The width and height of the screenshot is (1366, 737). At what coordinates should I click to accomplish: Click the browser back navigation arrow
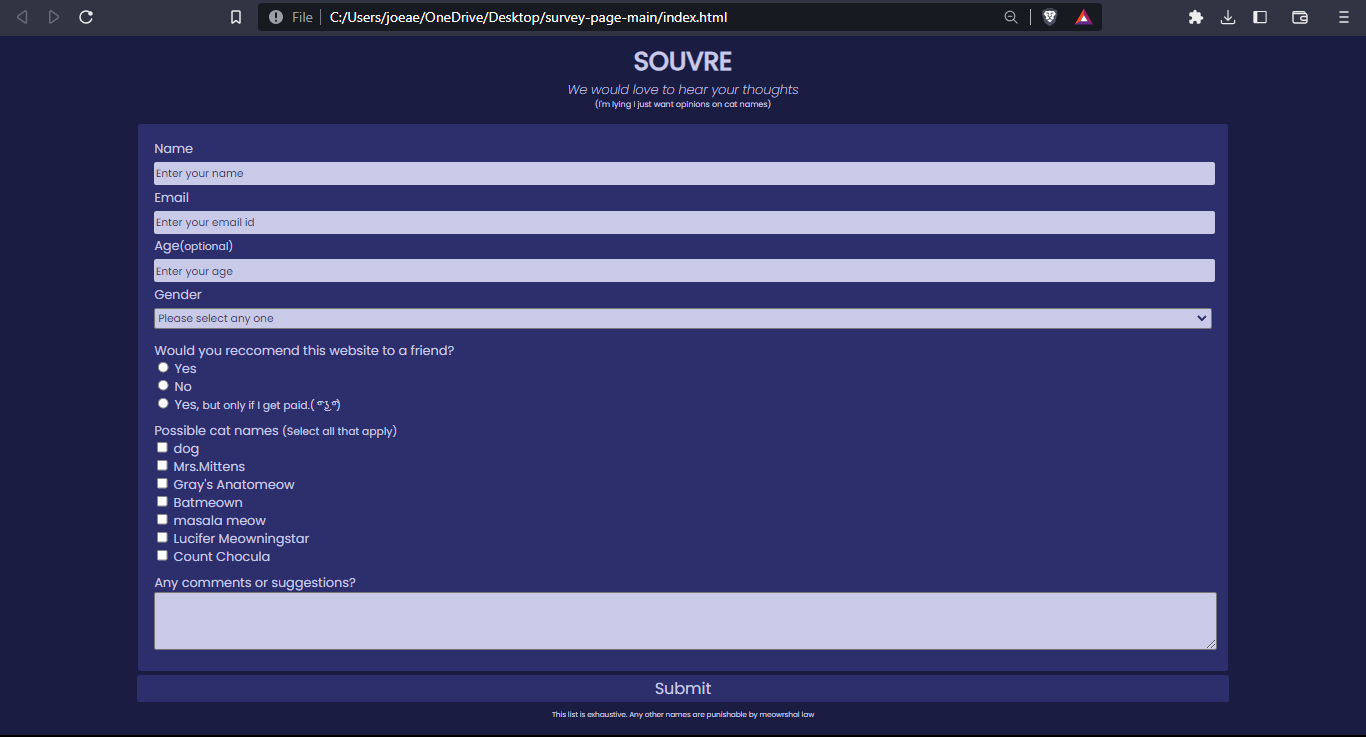tap(22, 17)
